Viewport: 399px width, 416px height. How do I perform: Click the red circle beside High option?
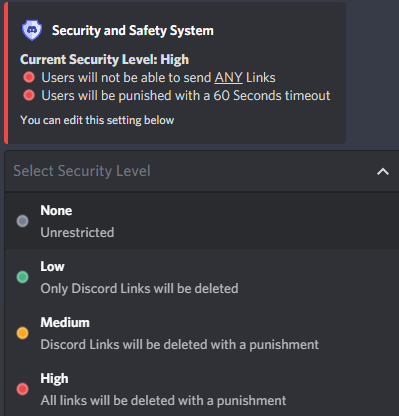point(23,389)
